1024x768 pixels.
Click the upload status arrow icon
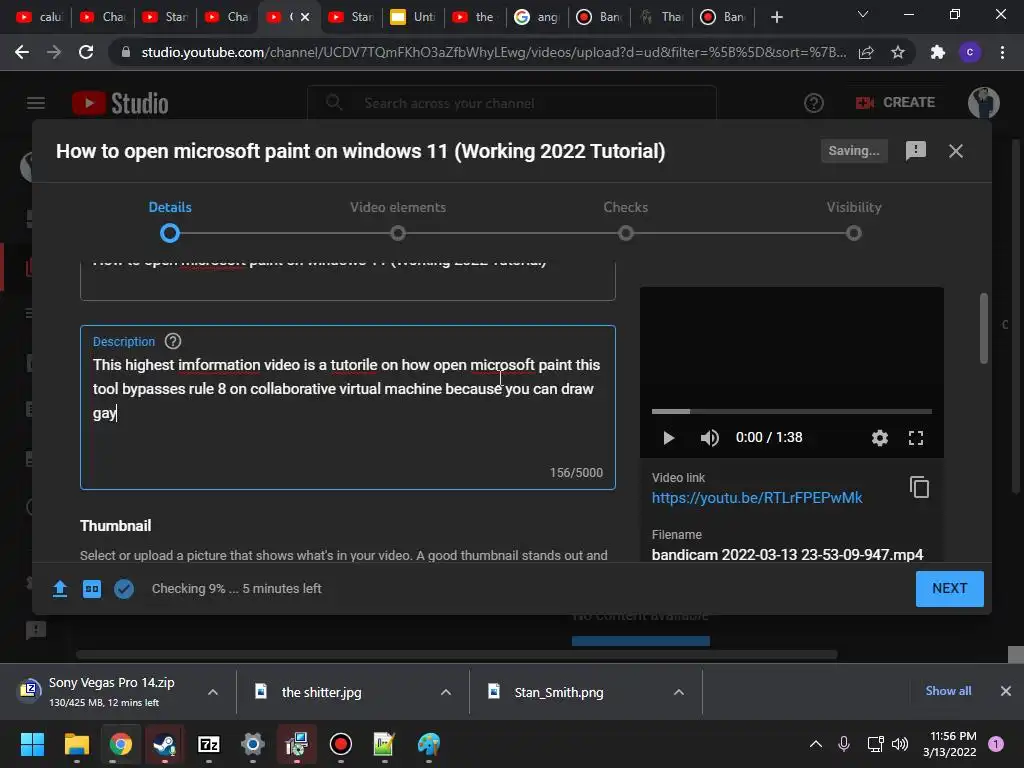(59, 588)
